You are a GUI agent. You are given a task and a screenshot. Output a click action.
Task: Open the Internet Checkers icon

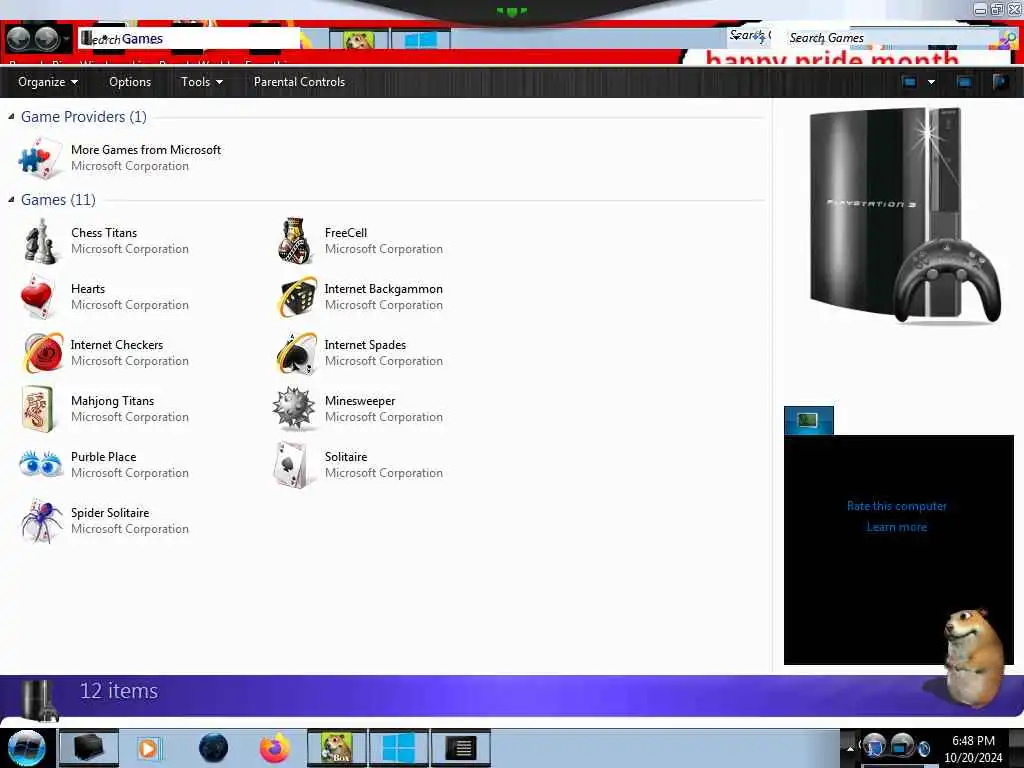pyautogui.click(x=43, y=353)
